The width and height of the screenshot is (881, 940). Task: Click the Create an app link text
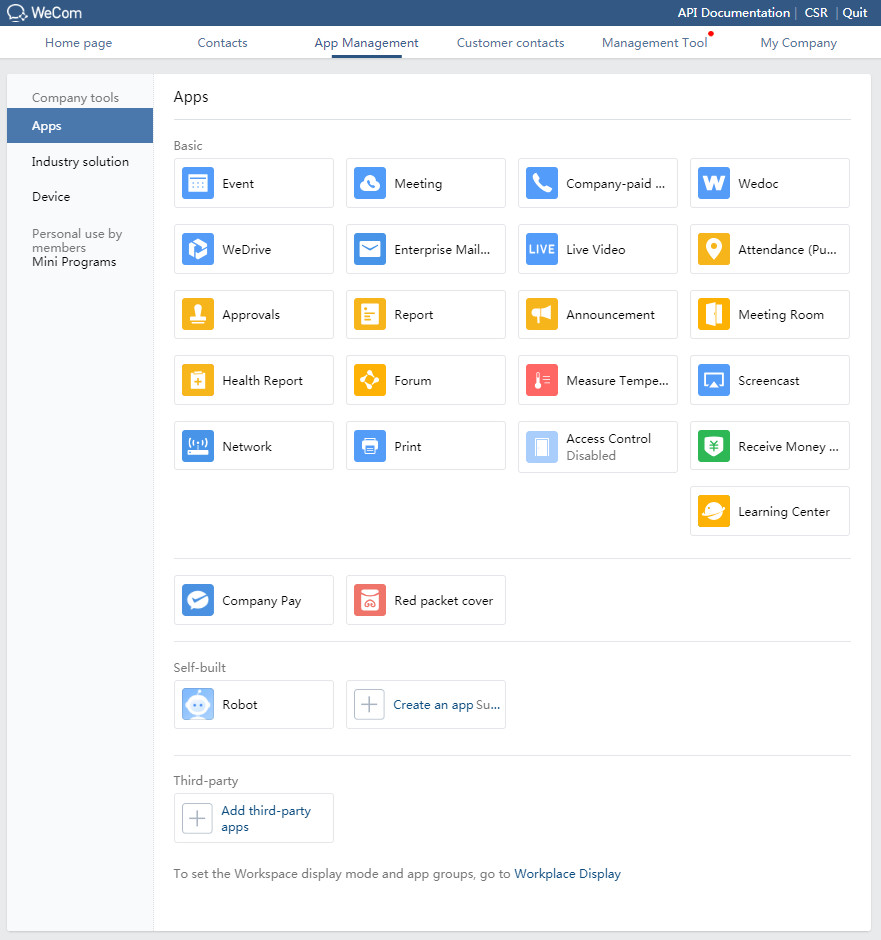pyautogui.click(x=433, y=705)
